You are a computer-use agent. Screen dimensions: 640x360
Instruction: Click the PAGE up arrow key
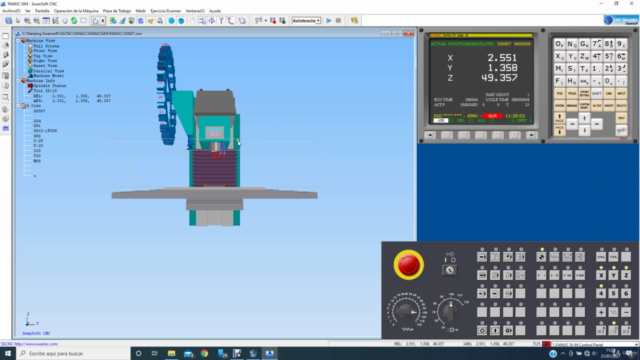559,118
